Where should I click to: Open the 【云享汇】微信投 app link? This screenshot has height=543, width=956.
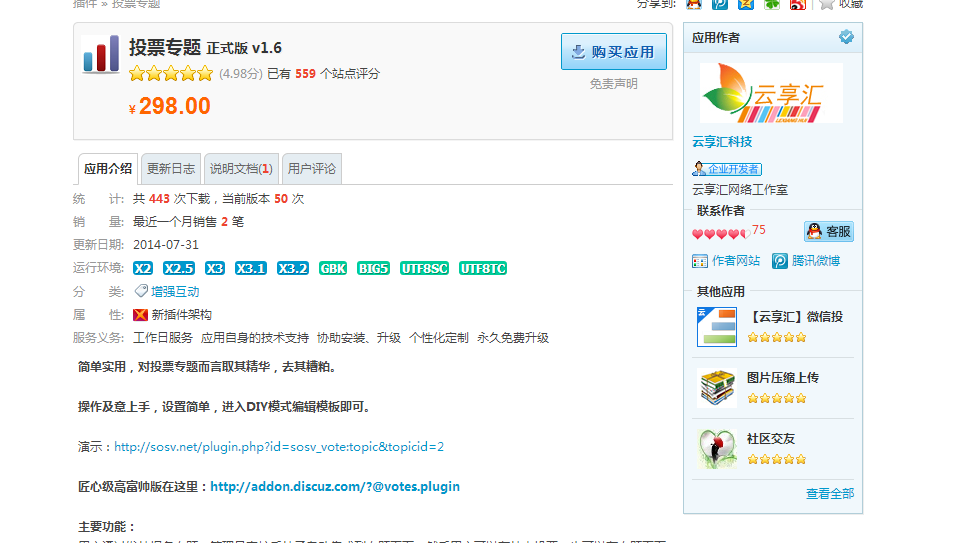click(x=795, y=316)
